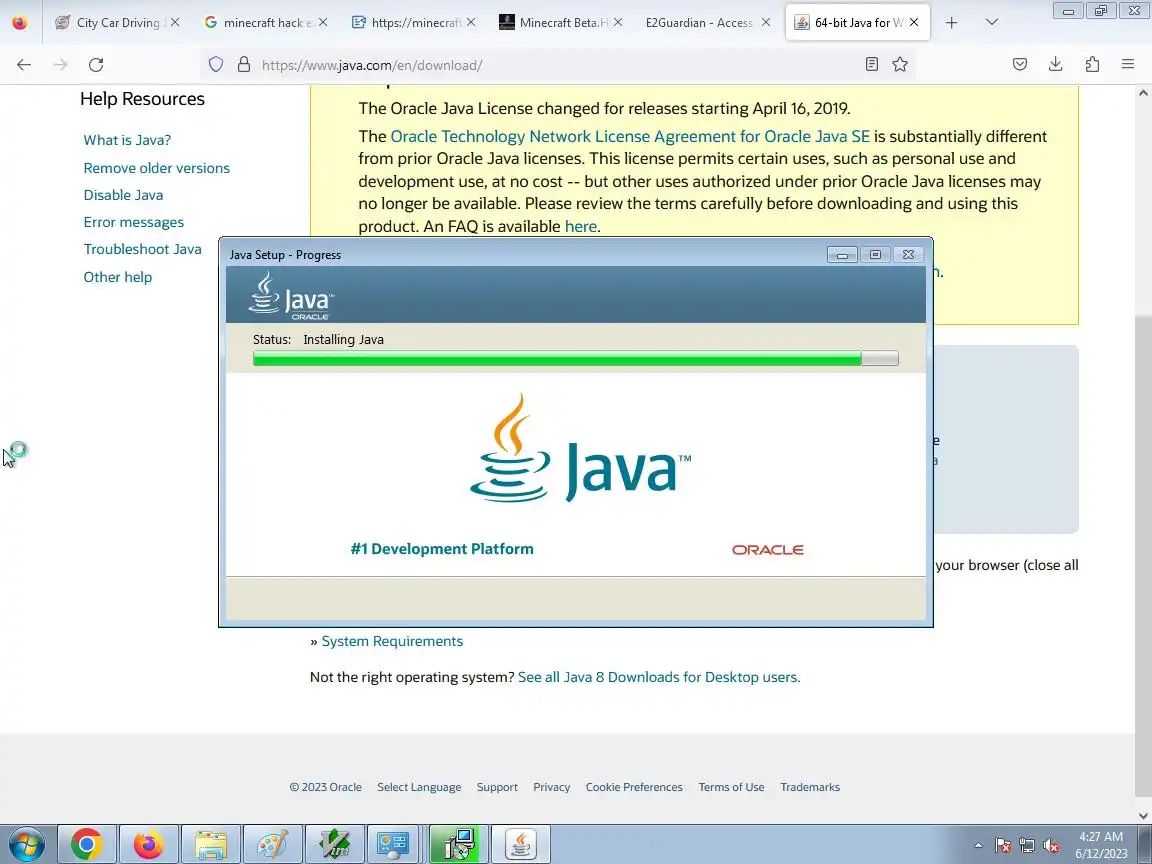Switch to the Minecraft Beta tab
Image resolution: width=1152 pixels, height=864 pixels.
tap(560, 22)
